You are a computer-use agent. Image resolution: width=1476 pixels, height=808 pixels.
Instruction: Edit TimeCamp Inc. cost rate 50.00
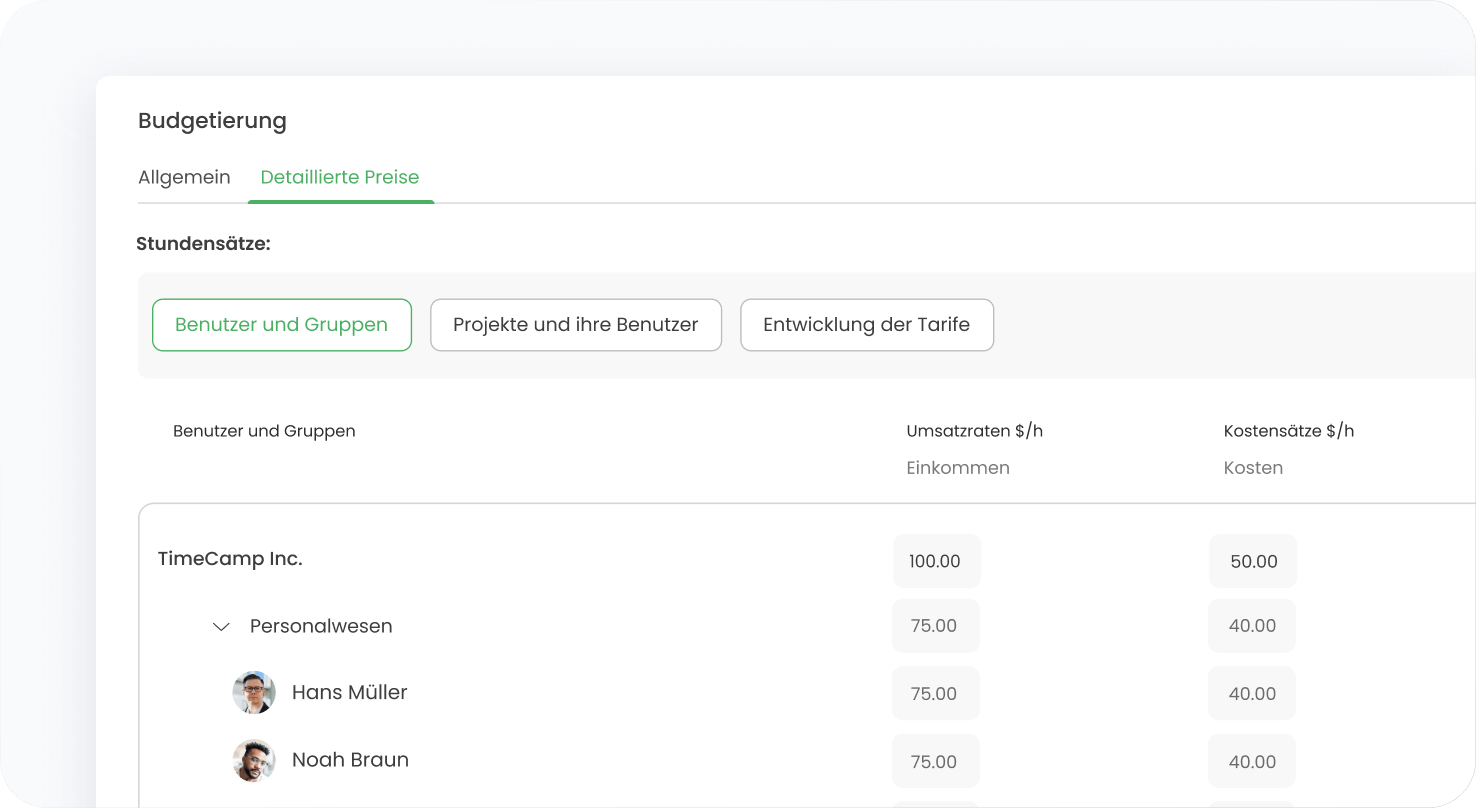1253,561
